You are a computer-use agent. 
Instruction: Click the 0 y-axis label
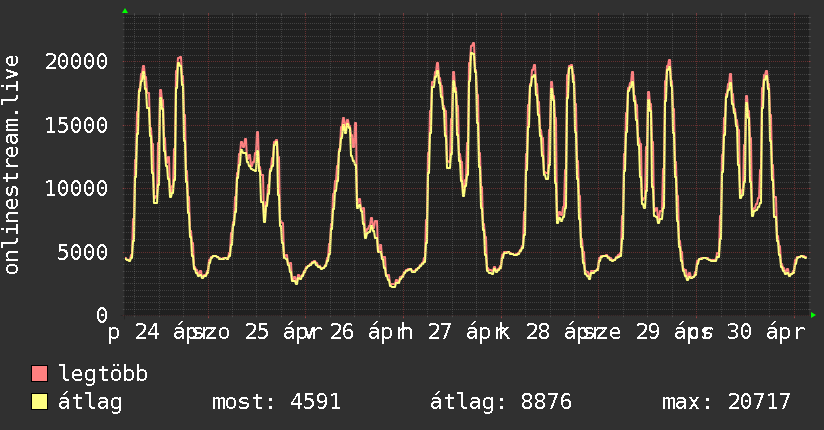point(102,315)
